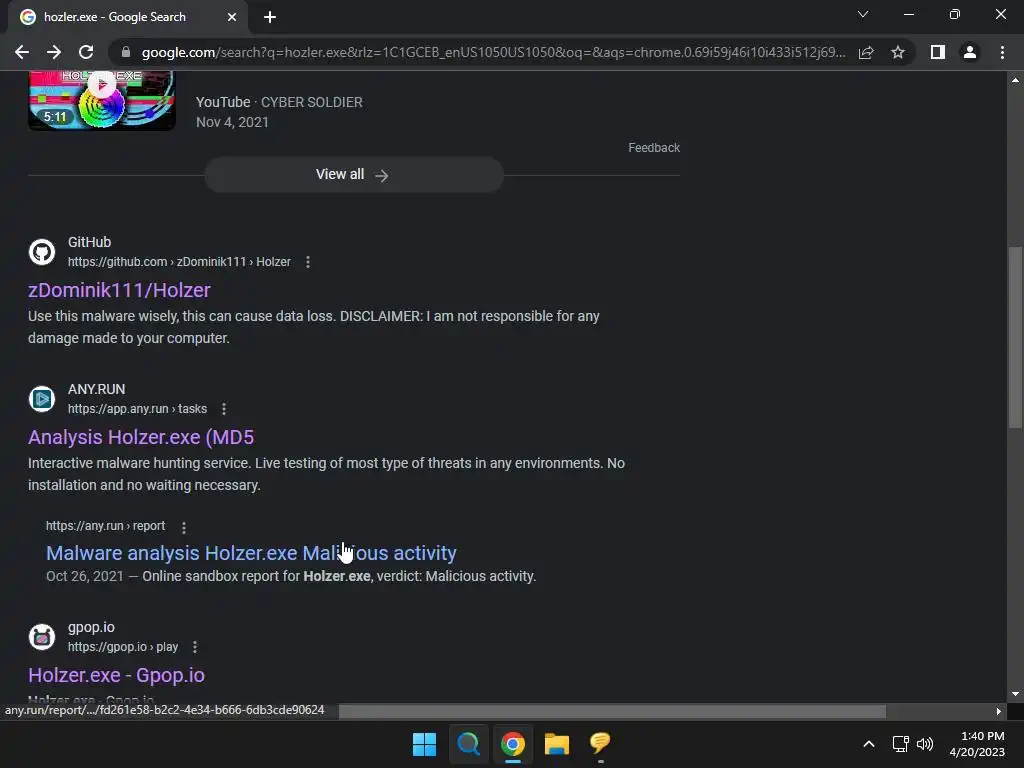
Task: Close the hozler.exe Google Search tab
Action: pyautogui.click(x=232, y=17)
